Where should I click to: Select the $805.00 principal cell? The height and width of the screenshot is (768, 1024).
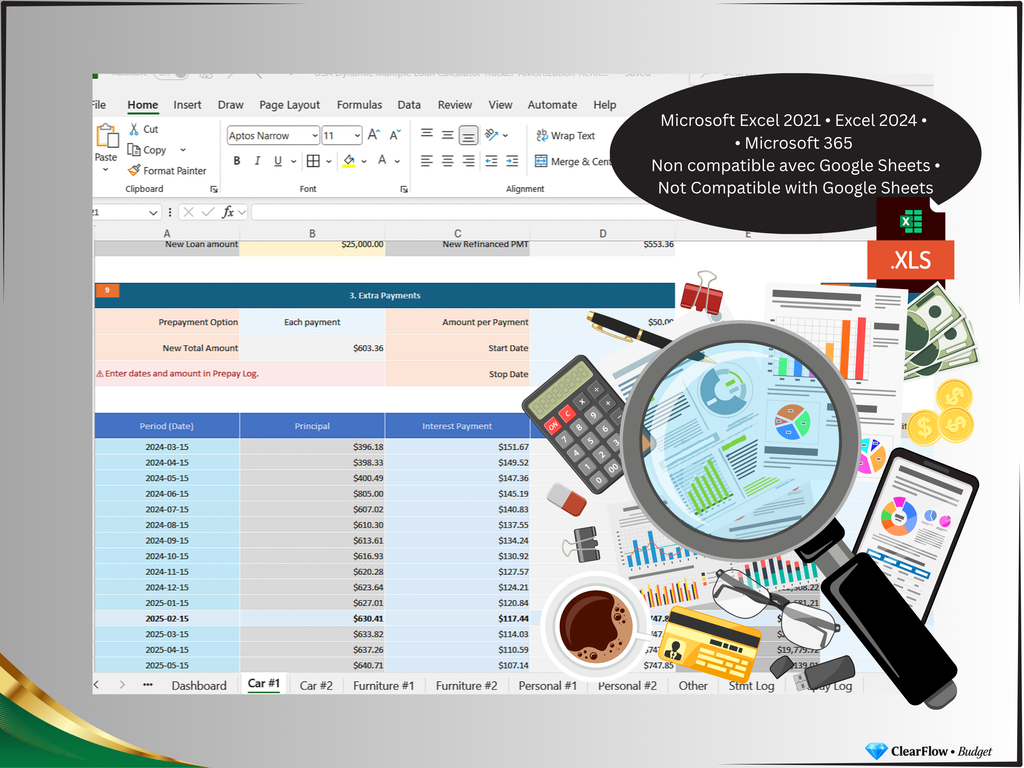(312, 494)
